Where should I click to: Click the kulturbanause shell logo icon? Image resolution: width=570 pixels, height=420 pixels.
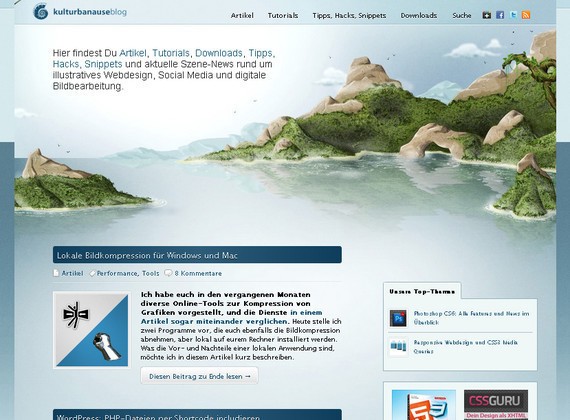click(40, 11)
